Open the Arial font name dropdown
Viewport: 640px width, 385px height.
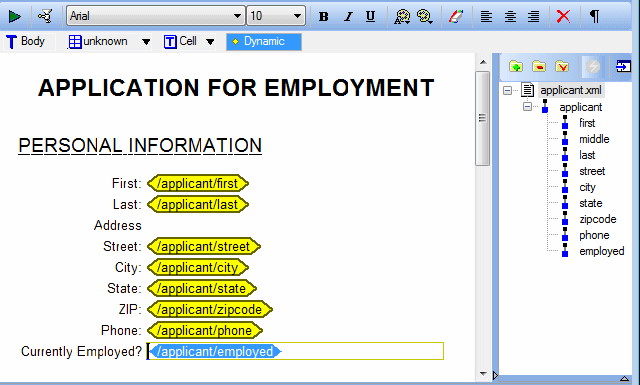[238, 16]
